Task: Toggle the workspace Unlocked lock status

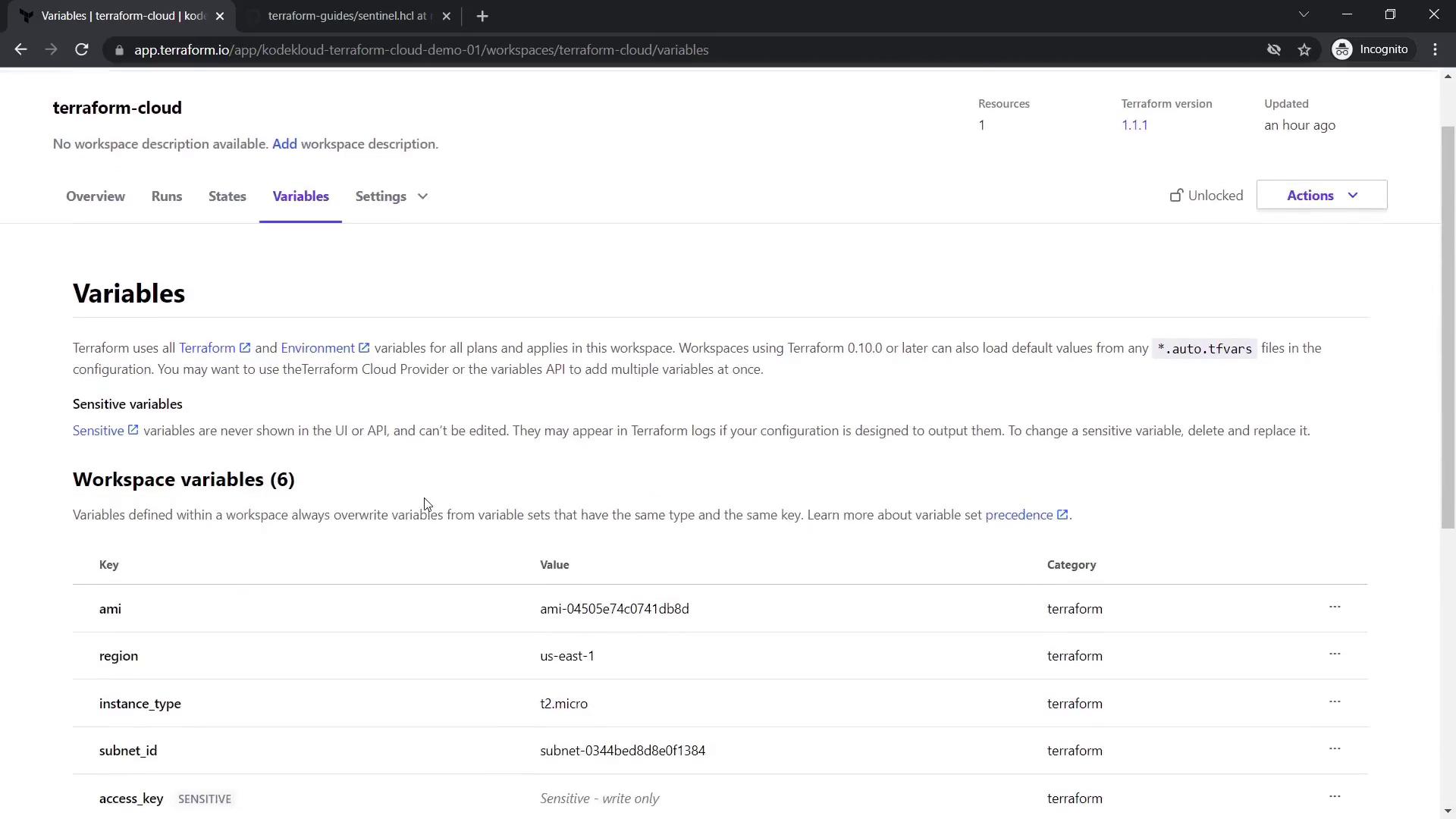Action: pyautogui.click(x=1207, y=196)
